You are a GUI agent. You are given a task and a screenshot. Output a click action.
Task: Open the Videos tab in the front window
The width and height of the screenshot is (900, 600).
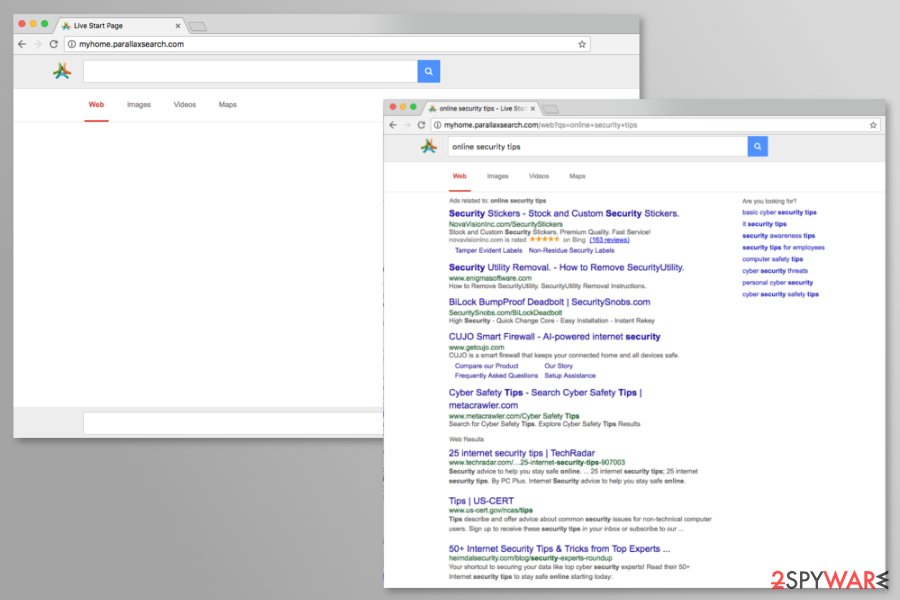pyautogui.click(x=539, y=176)
